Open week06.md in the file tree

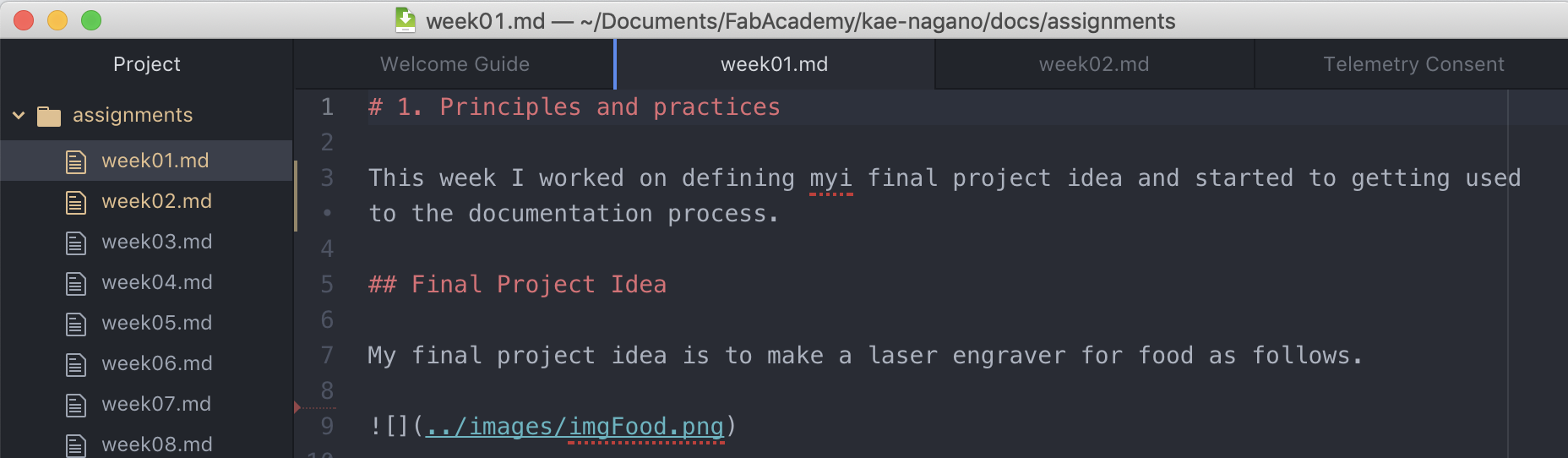tap(156, 363)
